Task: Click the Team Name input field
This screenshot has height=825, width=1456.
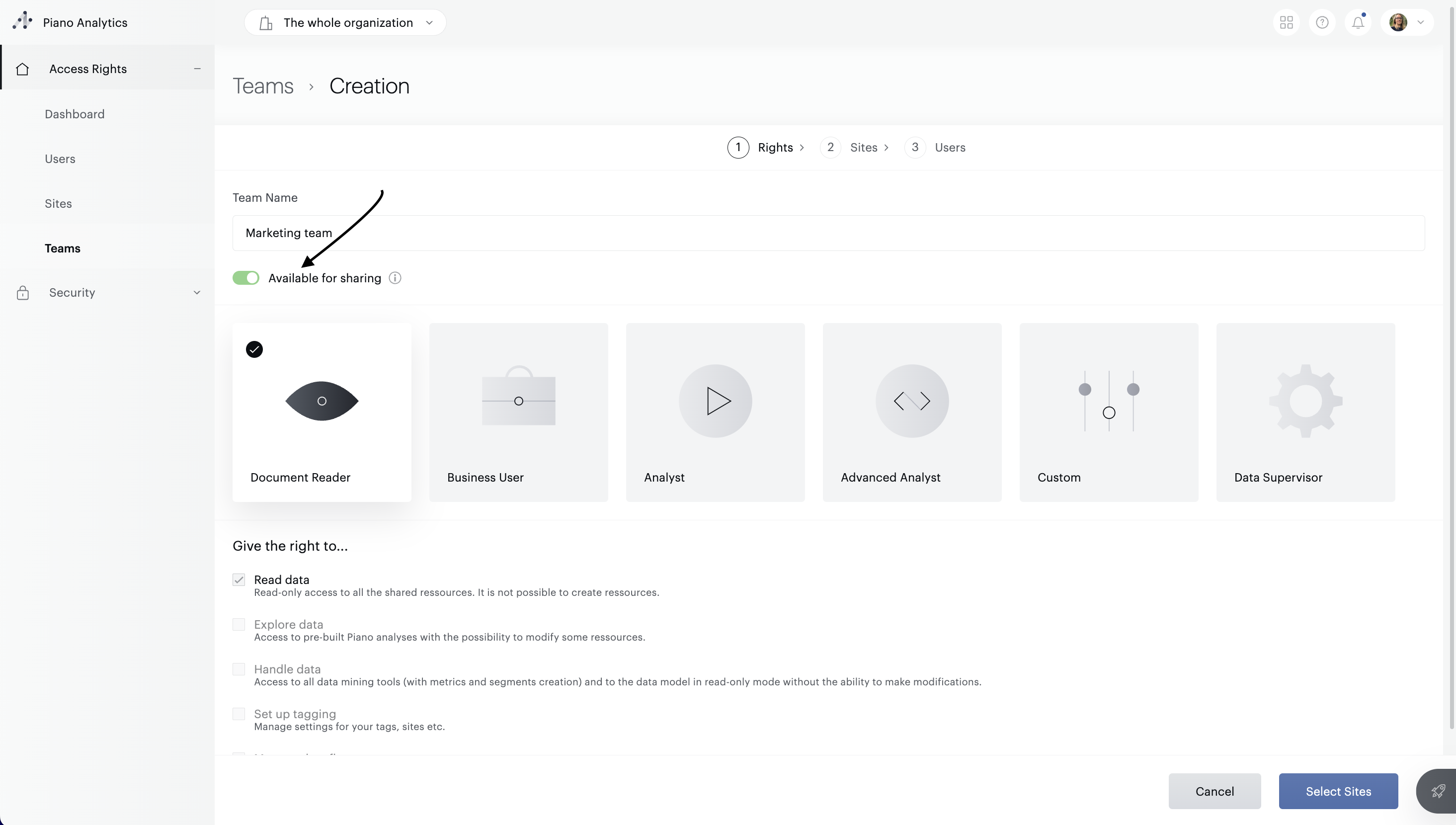Action: (x=828, y=233)
